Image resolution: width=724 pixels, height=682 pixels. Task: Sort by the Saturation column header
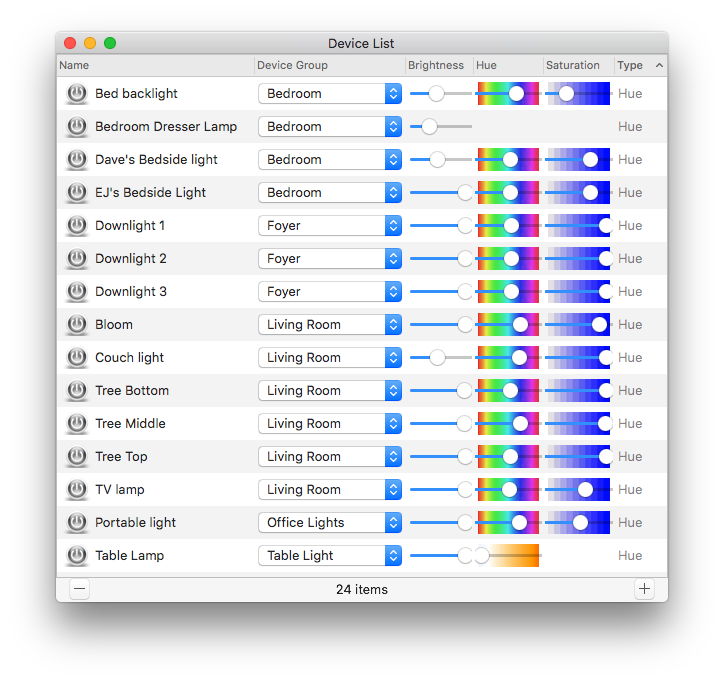coord(579,65)
